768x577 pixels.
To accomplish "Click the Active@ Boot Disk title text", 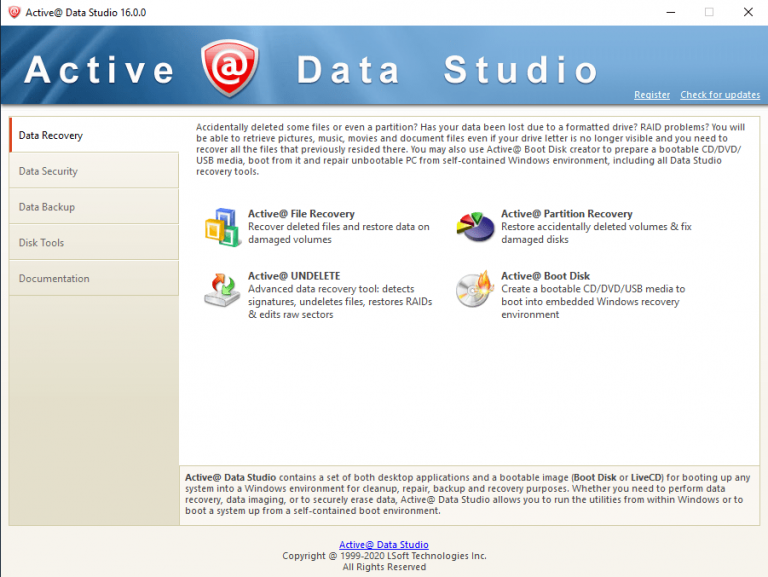I will click(x=545, y=276).
